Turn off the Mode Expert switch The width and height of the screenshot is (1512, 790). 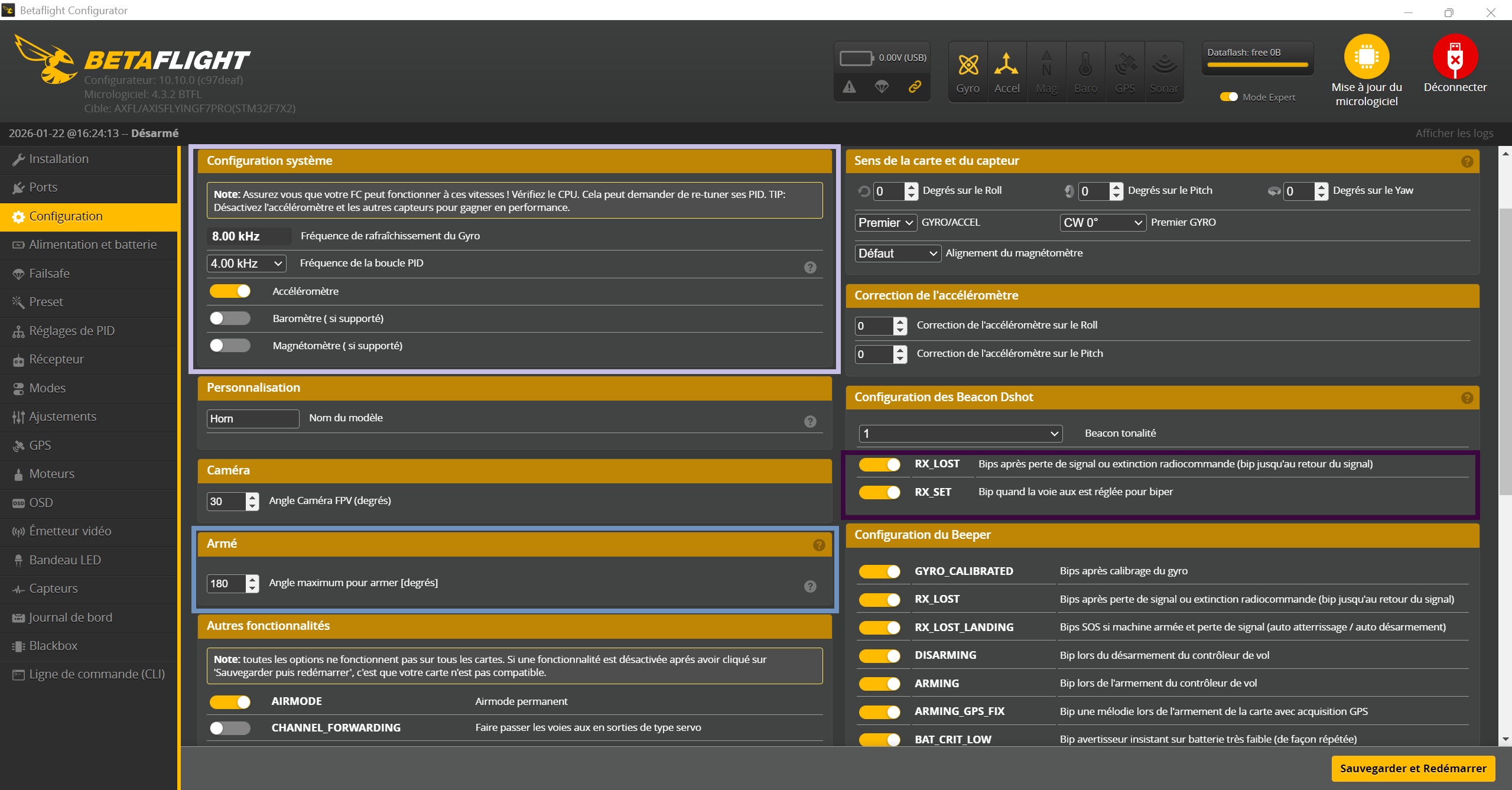click(1228, 97)
